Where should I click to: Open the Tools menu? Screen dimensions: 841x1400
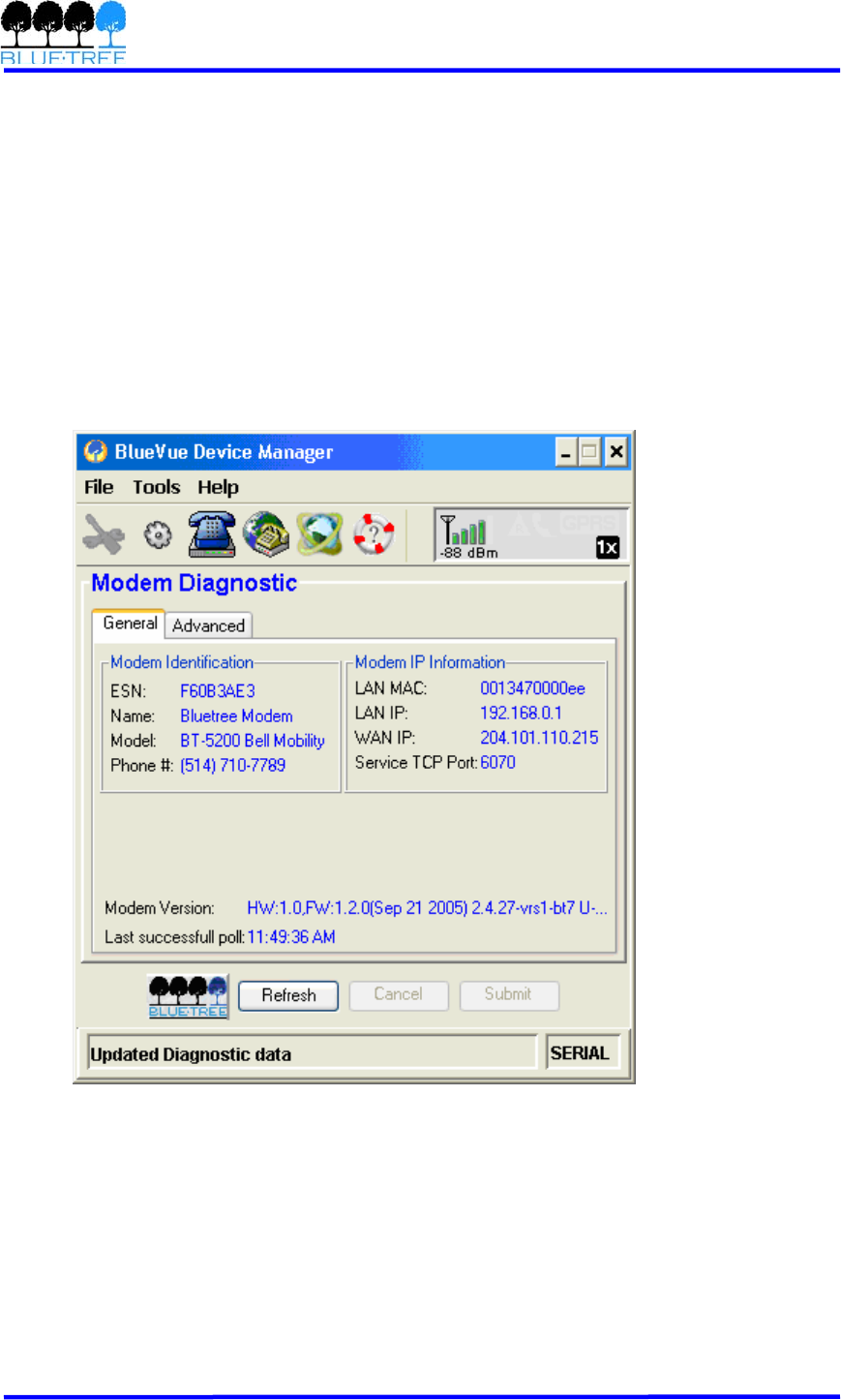[x=157, y=487]
